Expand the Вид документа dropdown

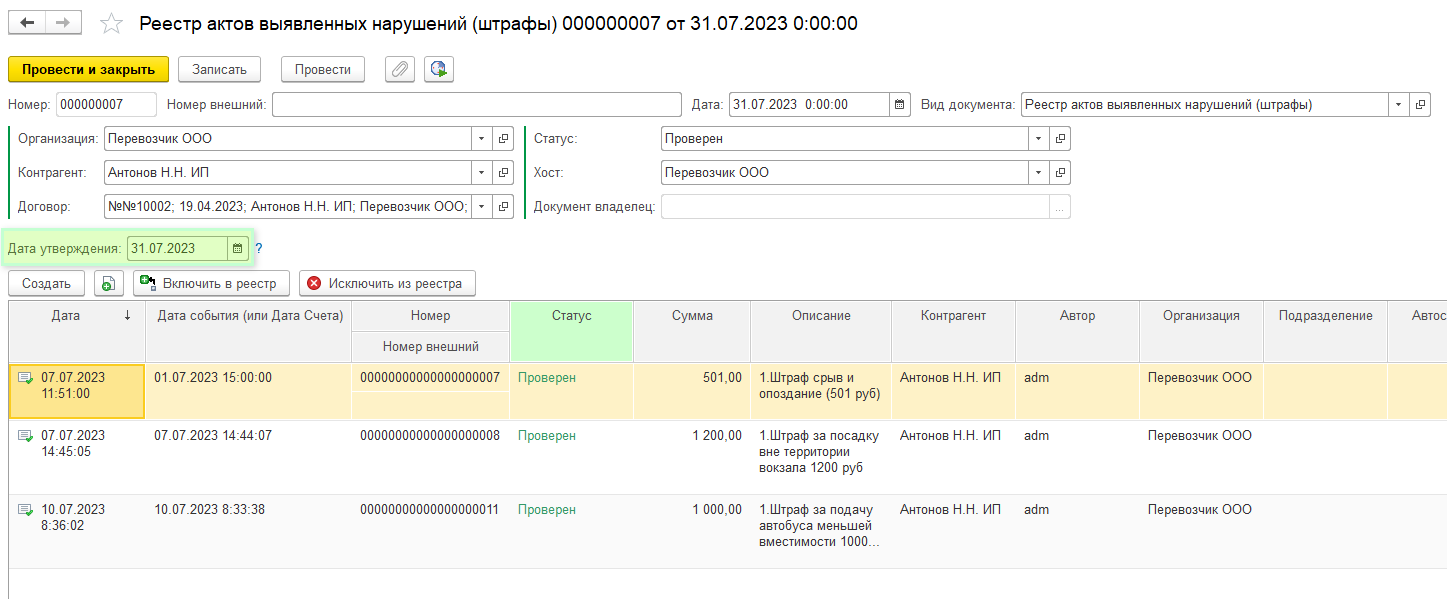[x=1397, y=105]
